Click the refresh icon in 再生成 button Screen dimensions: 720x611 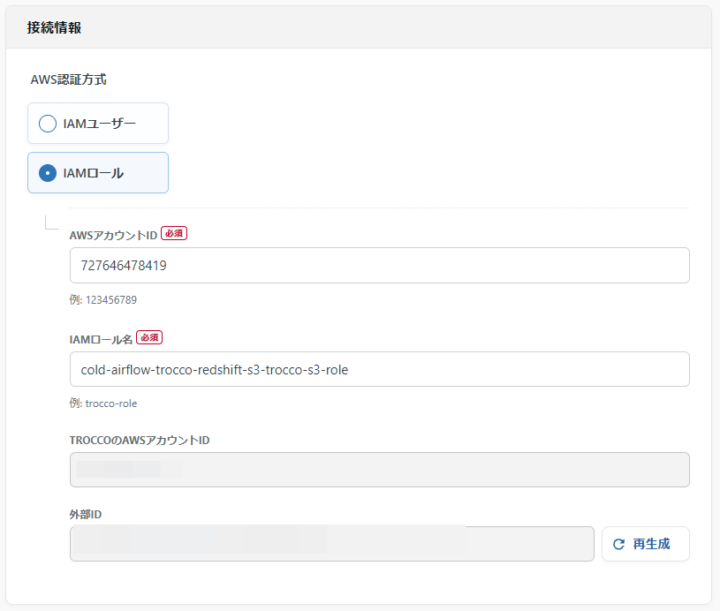tap(619, 544)
